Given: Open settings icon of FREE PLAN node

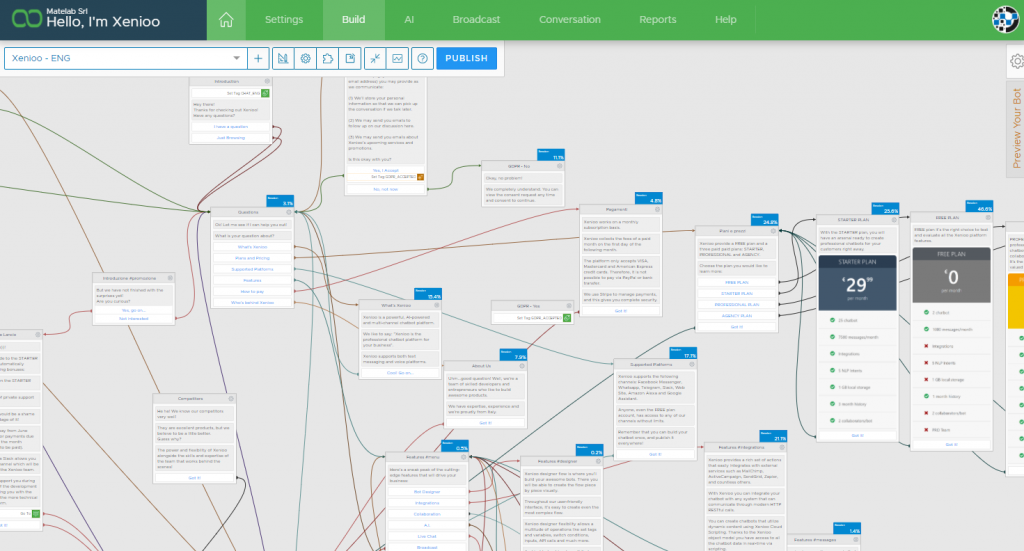Looking at the screenshot, I should (987, 217).
